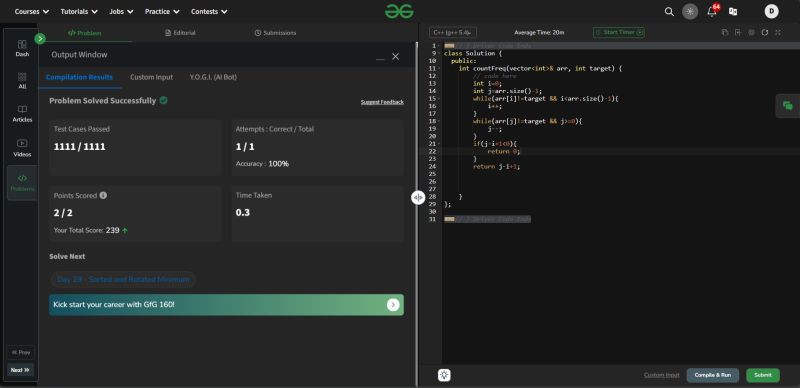Open editor settings gear icon

[751, 32]
